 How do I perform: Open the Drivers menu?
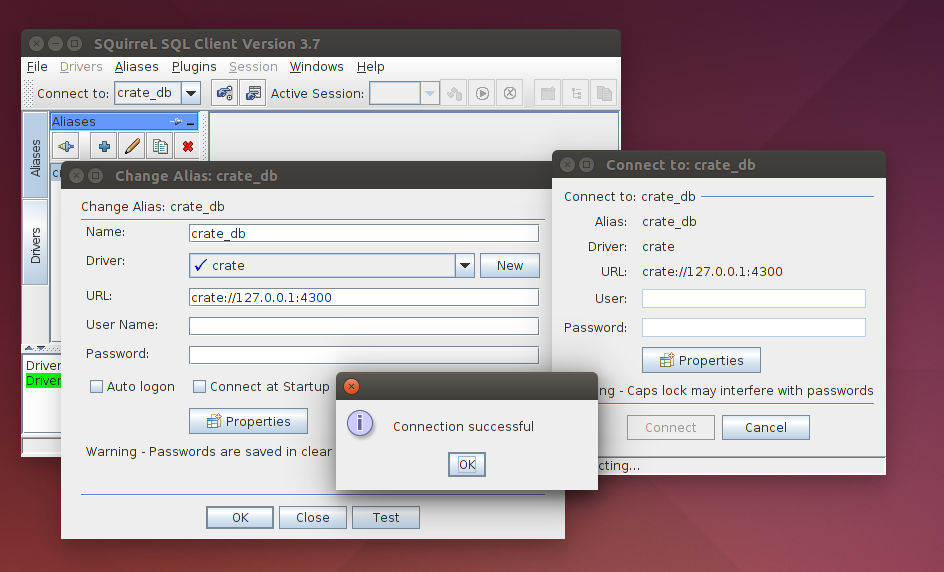[x=81, y=67]
